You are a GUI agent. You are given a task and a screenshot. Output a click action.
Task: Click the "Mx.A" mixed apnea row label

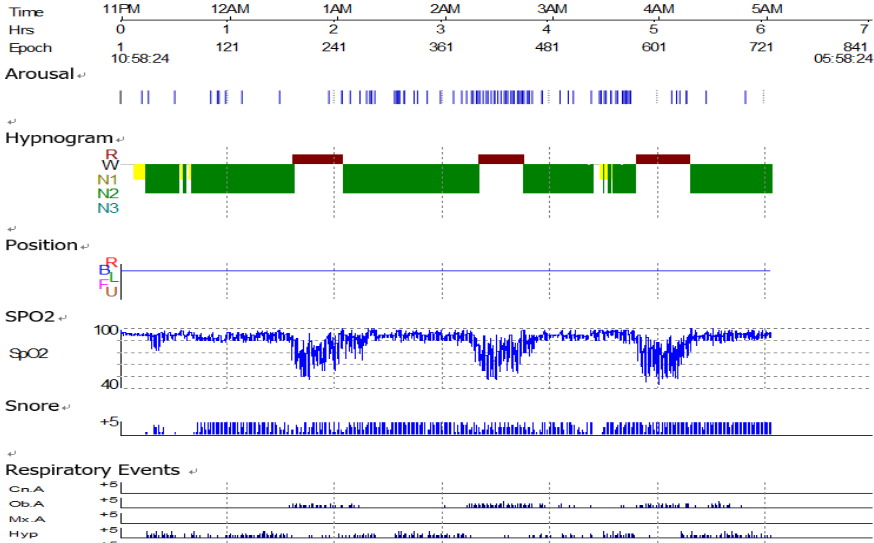point(27,520)
